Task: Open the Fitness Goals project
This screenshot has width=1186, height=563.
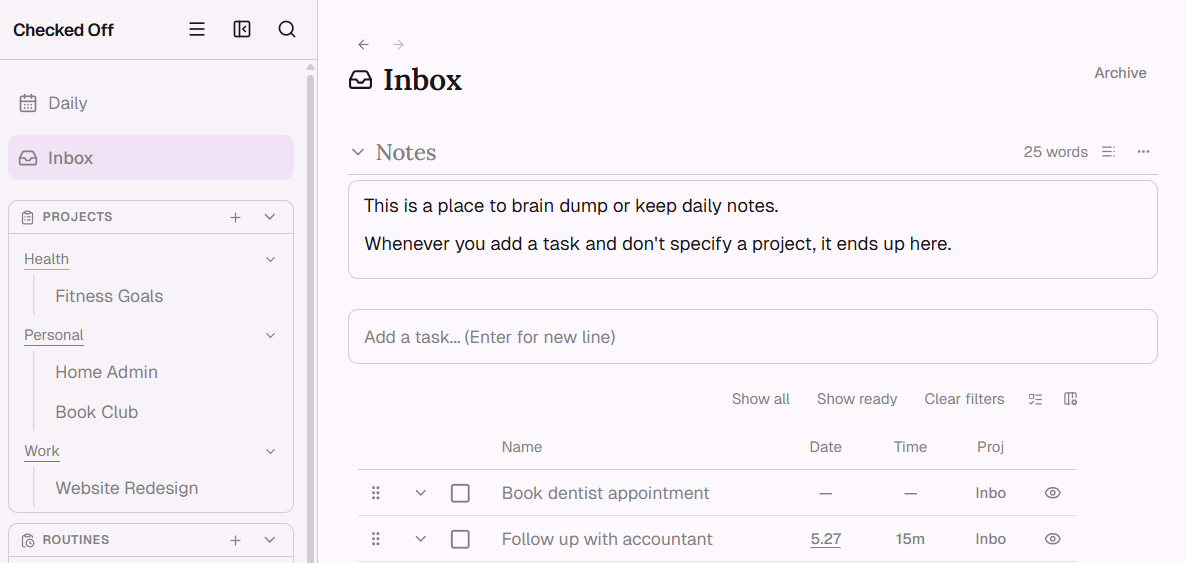Action: [x=109, y=296]
